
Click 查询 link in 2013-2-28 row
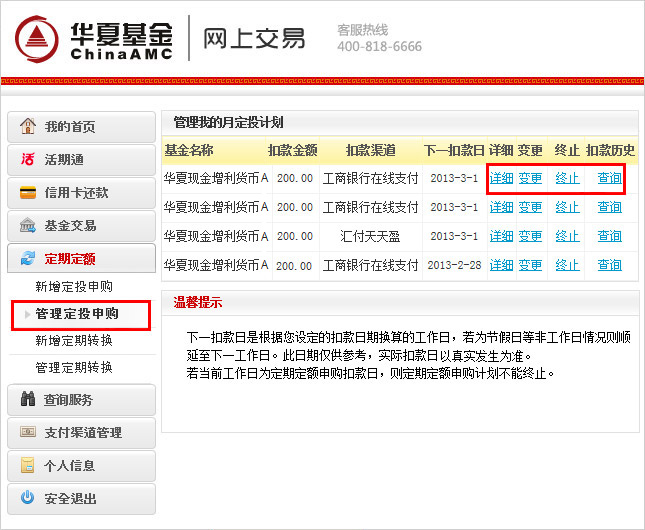click(610, 265)
